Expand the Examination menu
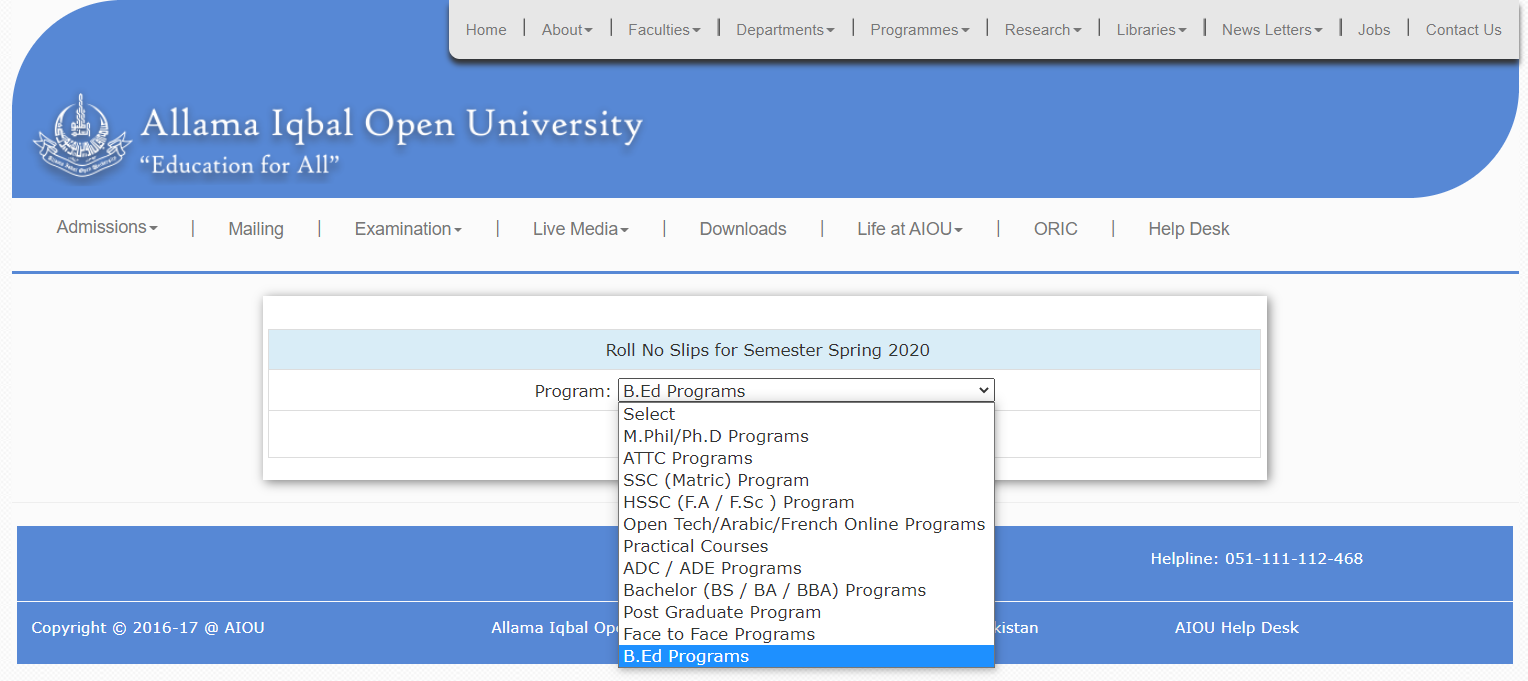 click(x=408, y=229)
